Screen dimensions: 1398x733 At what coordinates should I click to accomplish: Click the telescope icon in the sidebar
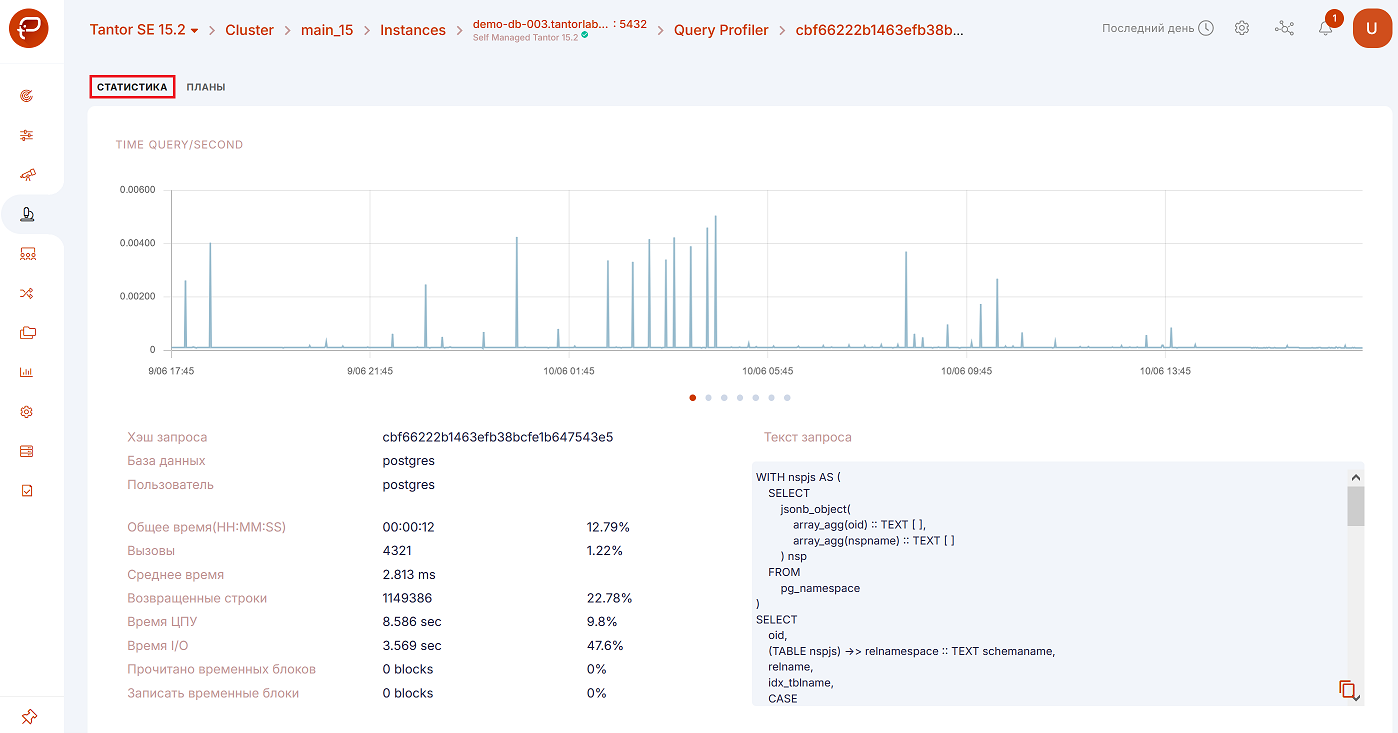coord(28,175)
